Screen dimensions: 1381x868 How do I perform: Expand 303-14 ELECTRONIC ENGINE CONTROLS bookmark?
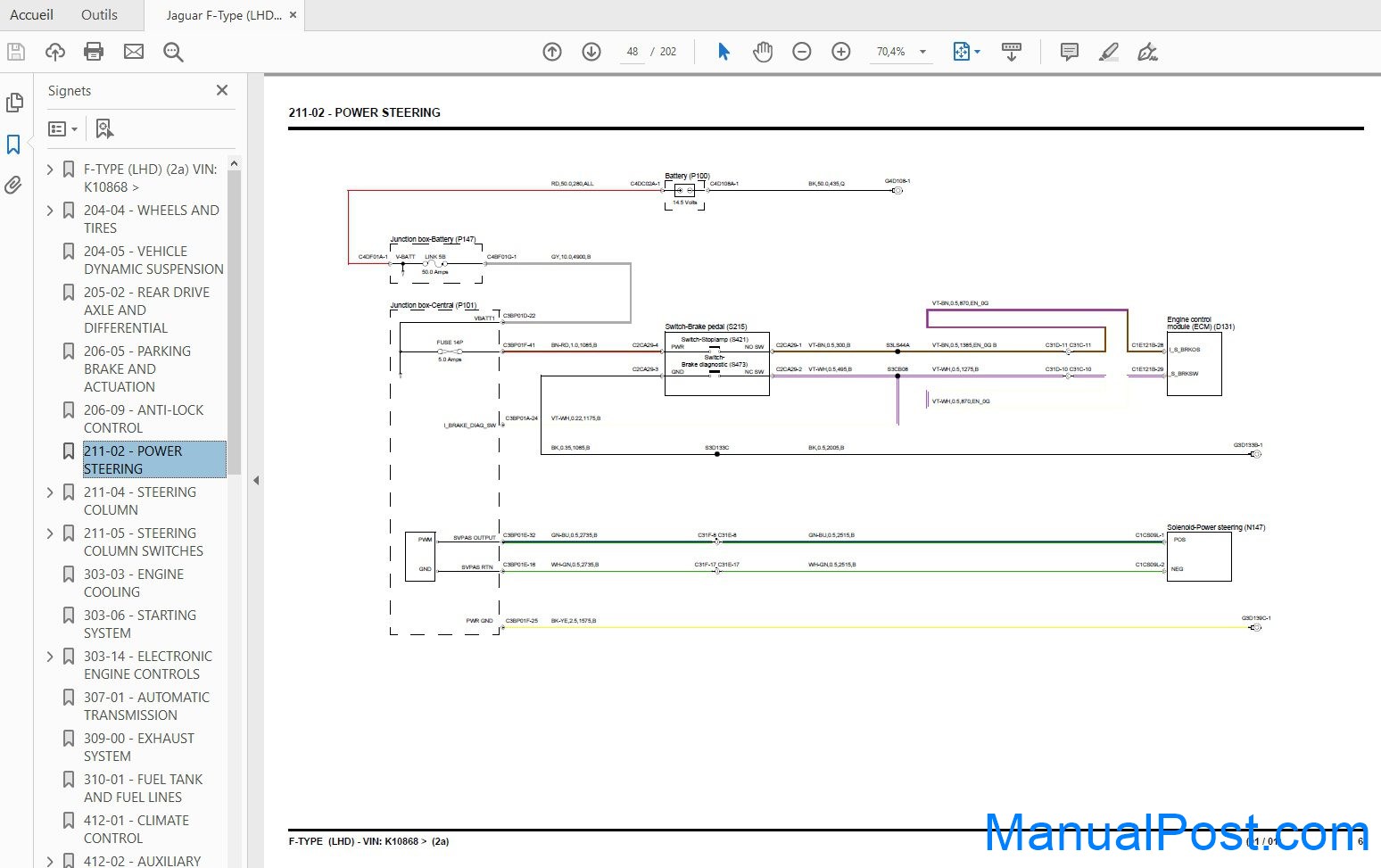pos(50,656)
